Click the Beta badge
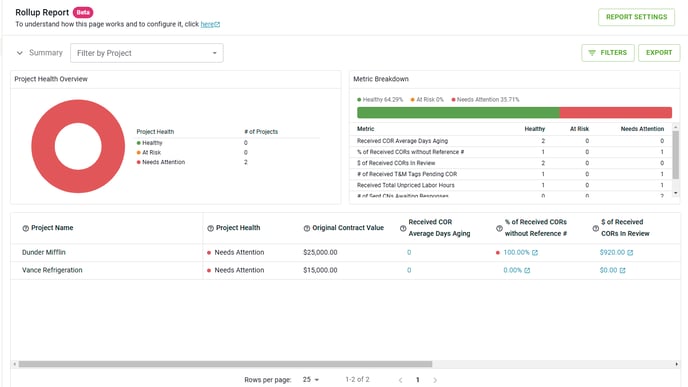The image size is (688, 387). [x=83, y=12]
